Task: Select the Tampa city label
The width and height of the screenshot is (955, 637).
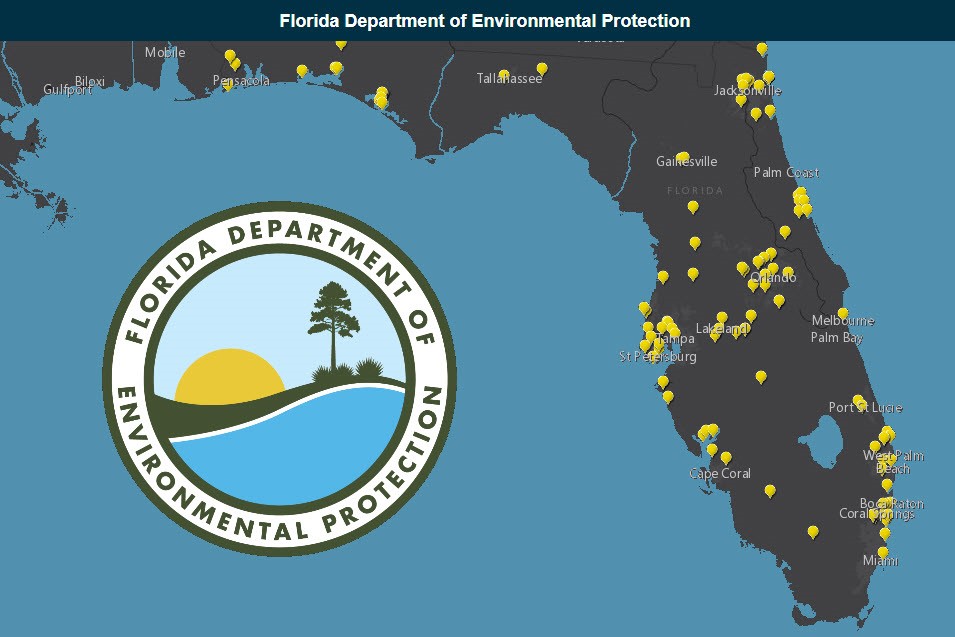Action: click(675, 339)
